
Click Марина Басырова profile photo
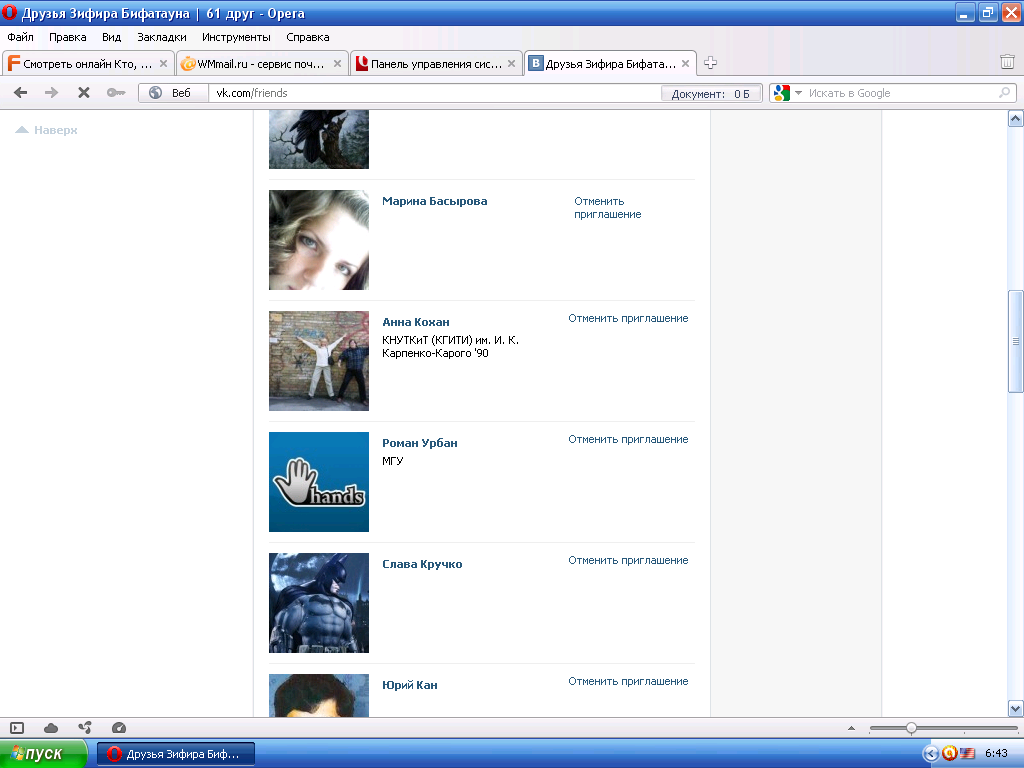(x=319, y=240)
